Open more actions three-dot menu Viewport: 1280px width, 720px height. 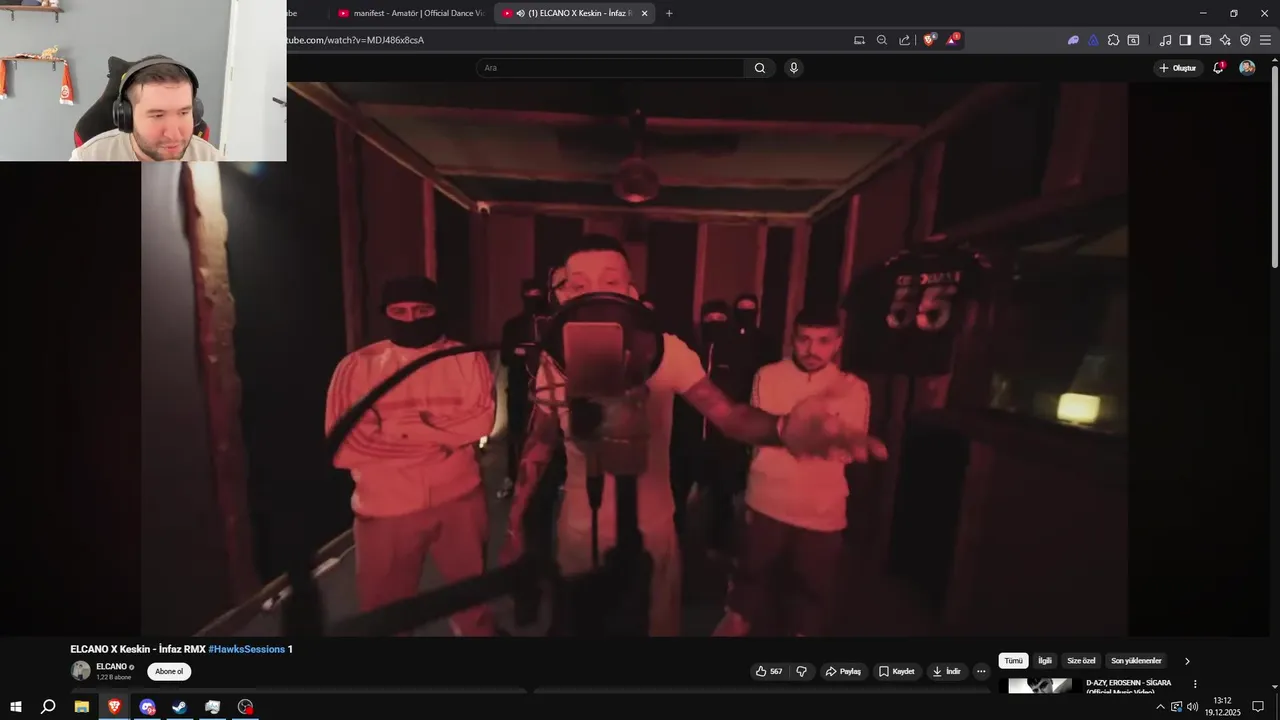coord(982,671)
